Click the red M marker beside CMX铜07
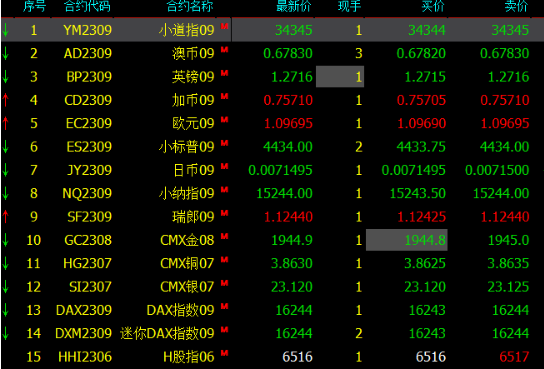Image resolution: width=544 pixels, height=369 pixels. pos(224,259)
